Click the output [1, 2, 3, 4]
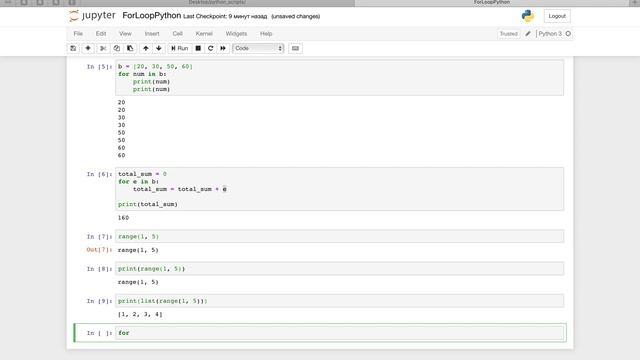This screenshot has height=360, width=640. click(140, 314)
